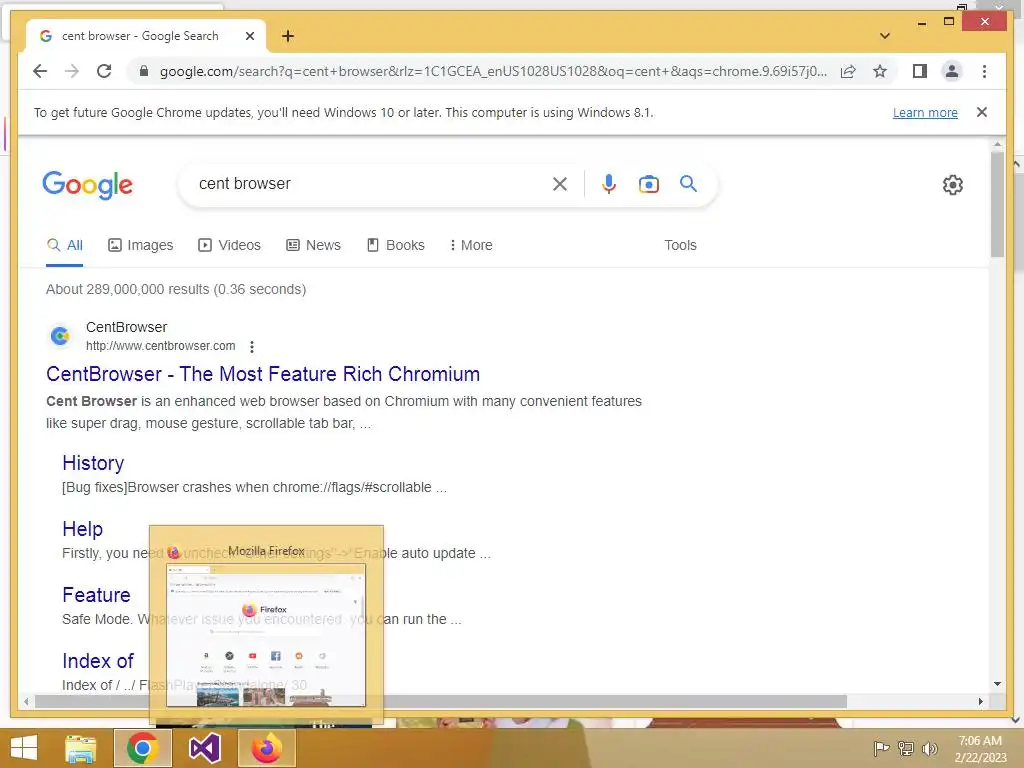This screenshot has height=768, width=1024.
Task: Click the CentBrowser site favicon
Action: tap(59, 336)
